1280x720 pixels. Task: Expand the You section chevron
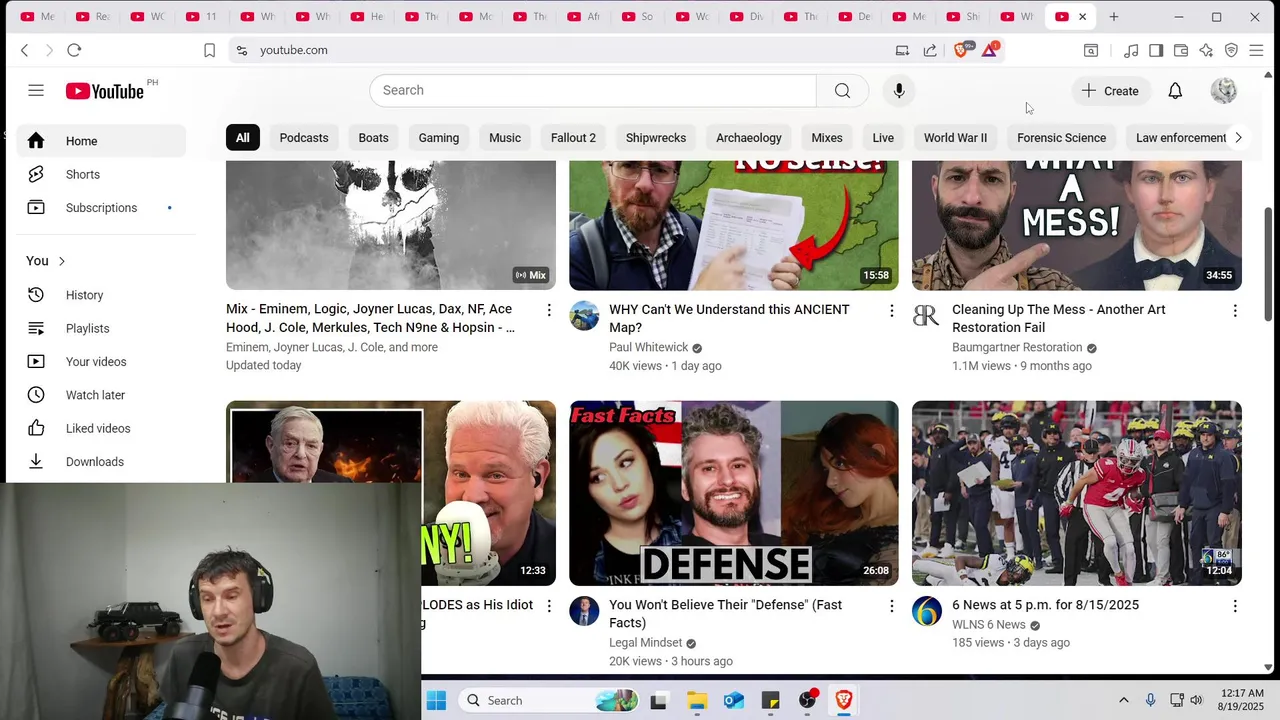61,261
